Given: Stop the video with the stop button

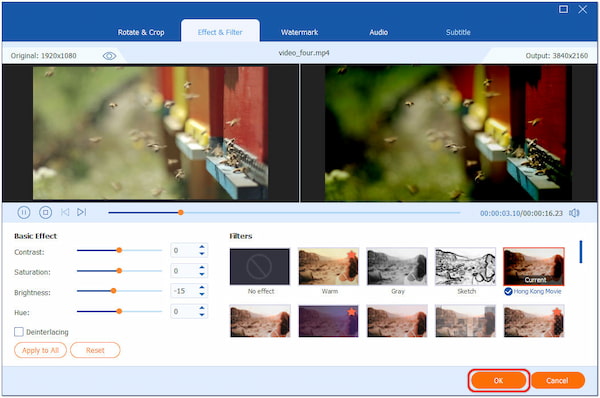Looking at the screenshot, I should click(46, 212).
